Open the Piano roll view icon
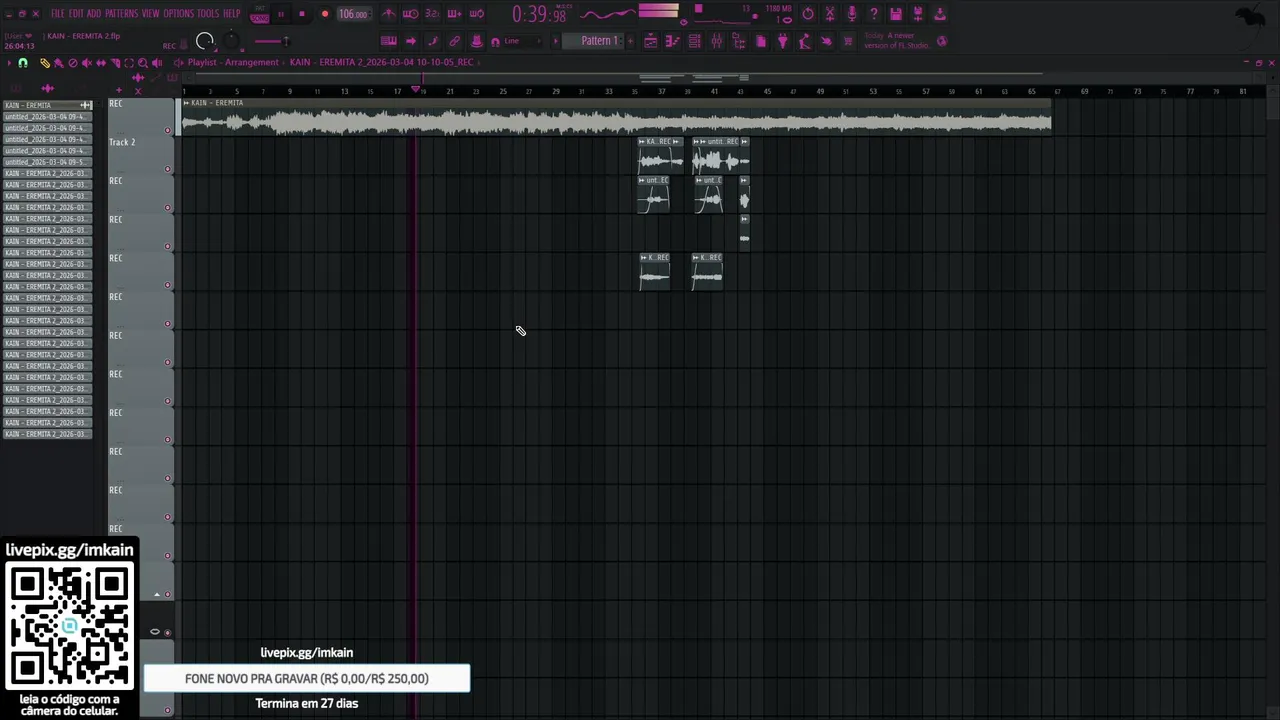Viewport: 1280px width, 720px height. point(672,41)
